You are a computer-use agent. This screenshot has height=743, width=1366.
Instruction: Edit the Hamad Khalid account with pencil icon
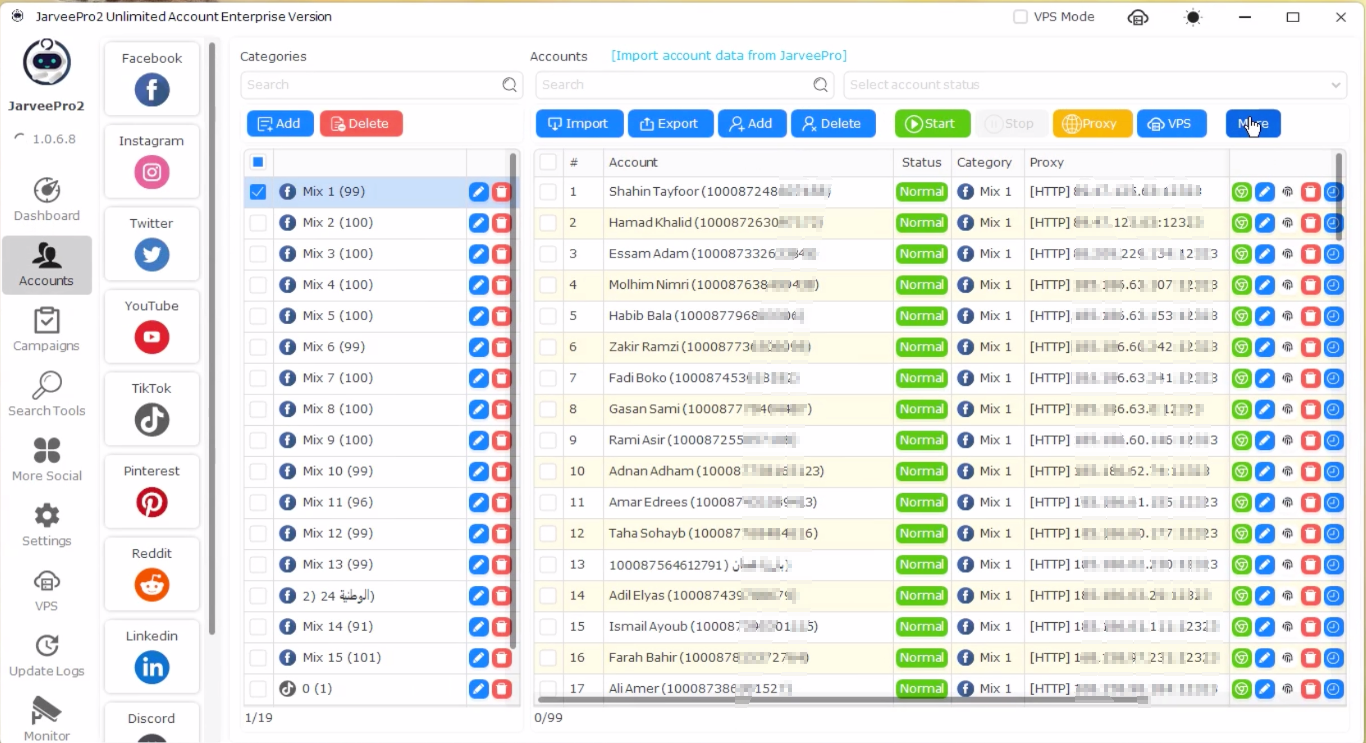(1265, 223)
